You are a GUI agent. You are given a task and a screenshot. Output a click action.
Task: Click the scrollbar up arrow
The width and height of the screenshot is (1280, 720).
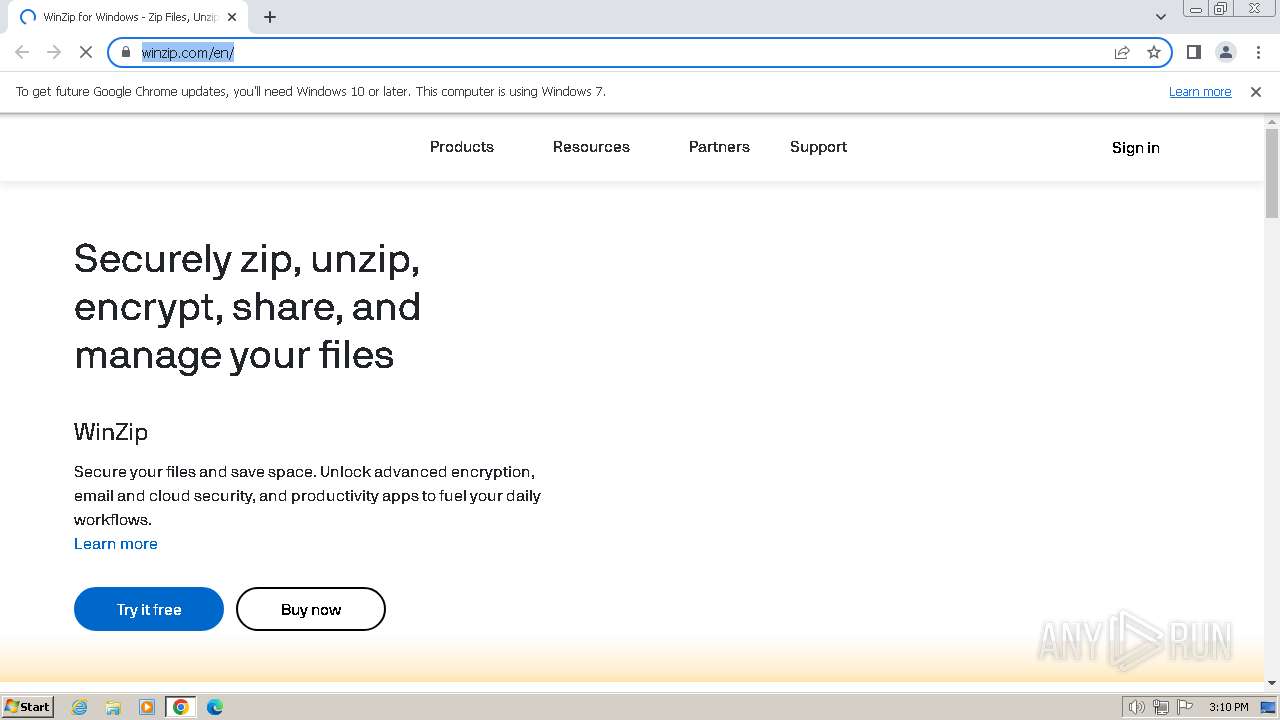(1272, 121)
